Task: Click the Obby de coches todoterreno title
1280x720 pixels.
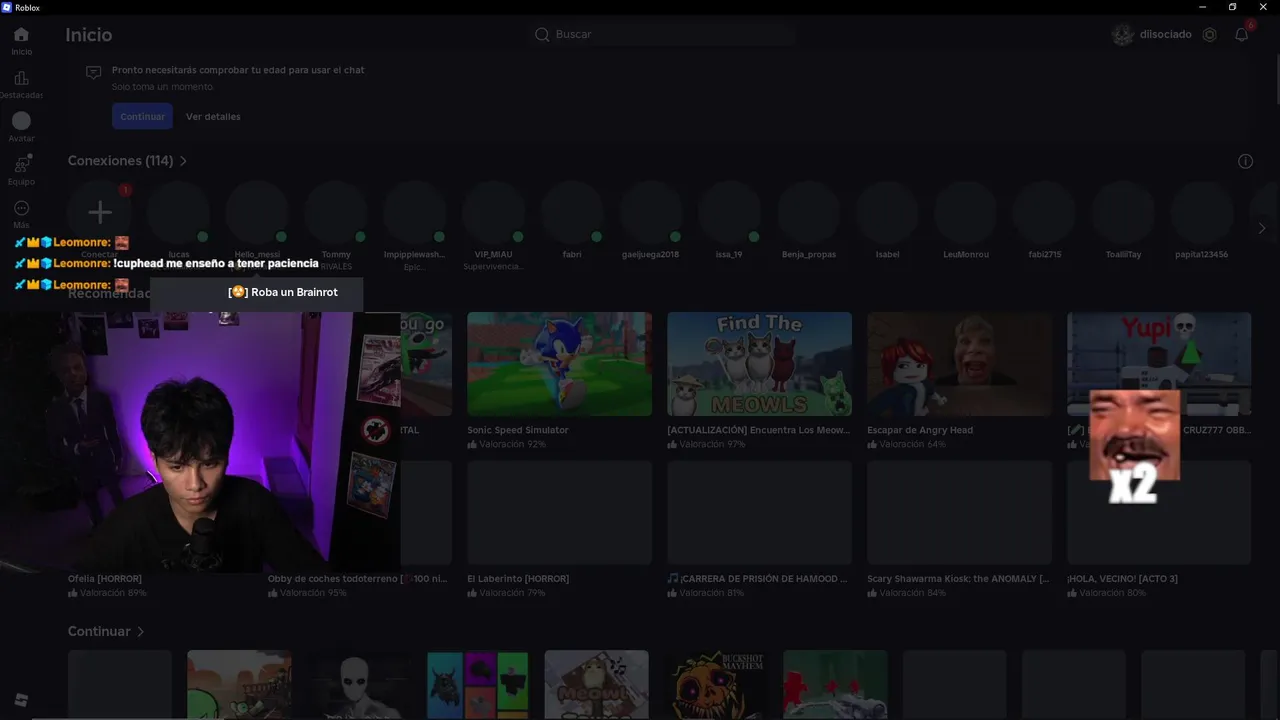Action: 357,579
